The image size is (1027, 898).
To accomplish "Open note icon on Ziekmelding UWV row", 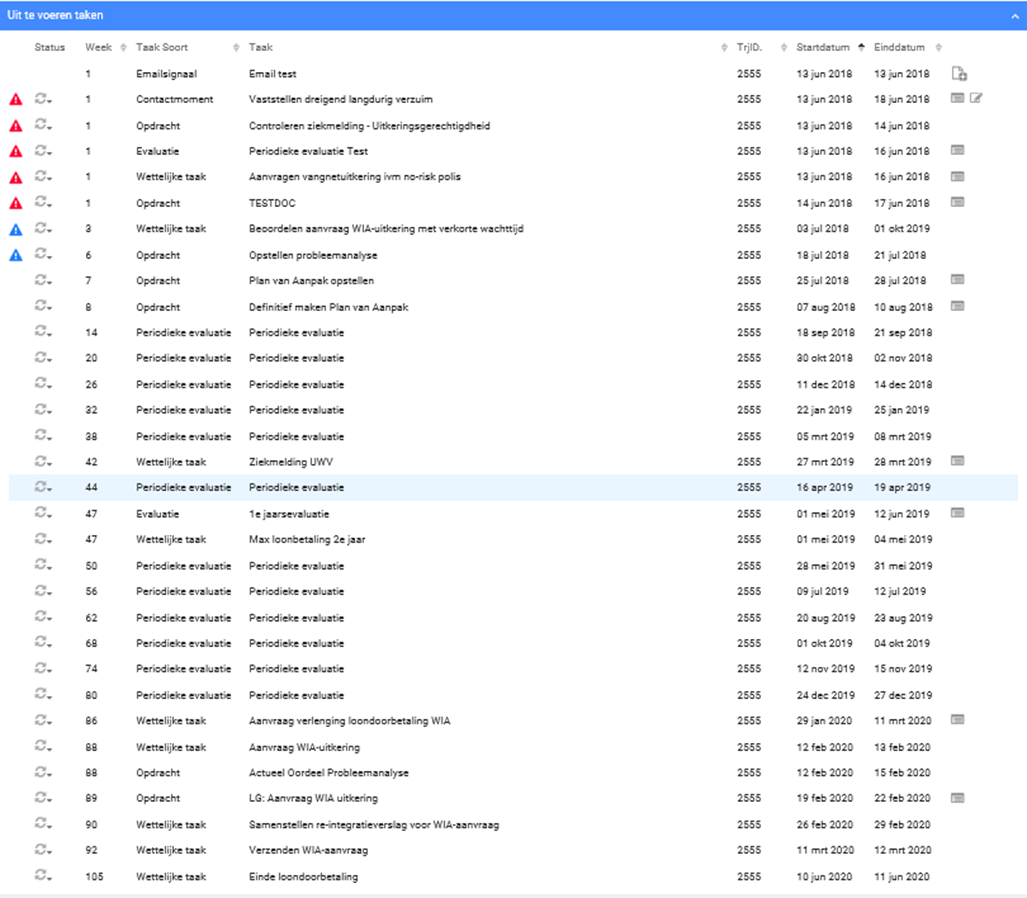I will point(957,461).
